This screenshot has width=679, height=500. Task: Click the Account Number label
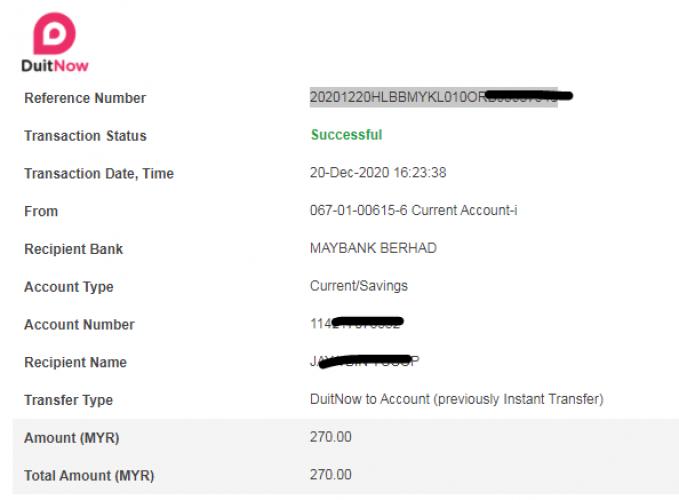tap(79, 325)
